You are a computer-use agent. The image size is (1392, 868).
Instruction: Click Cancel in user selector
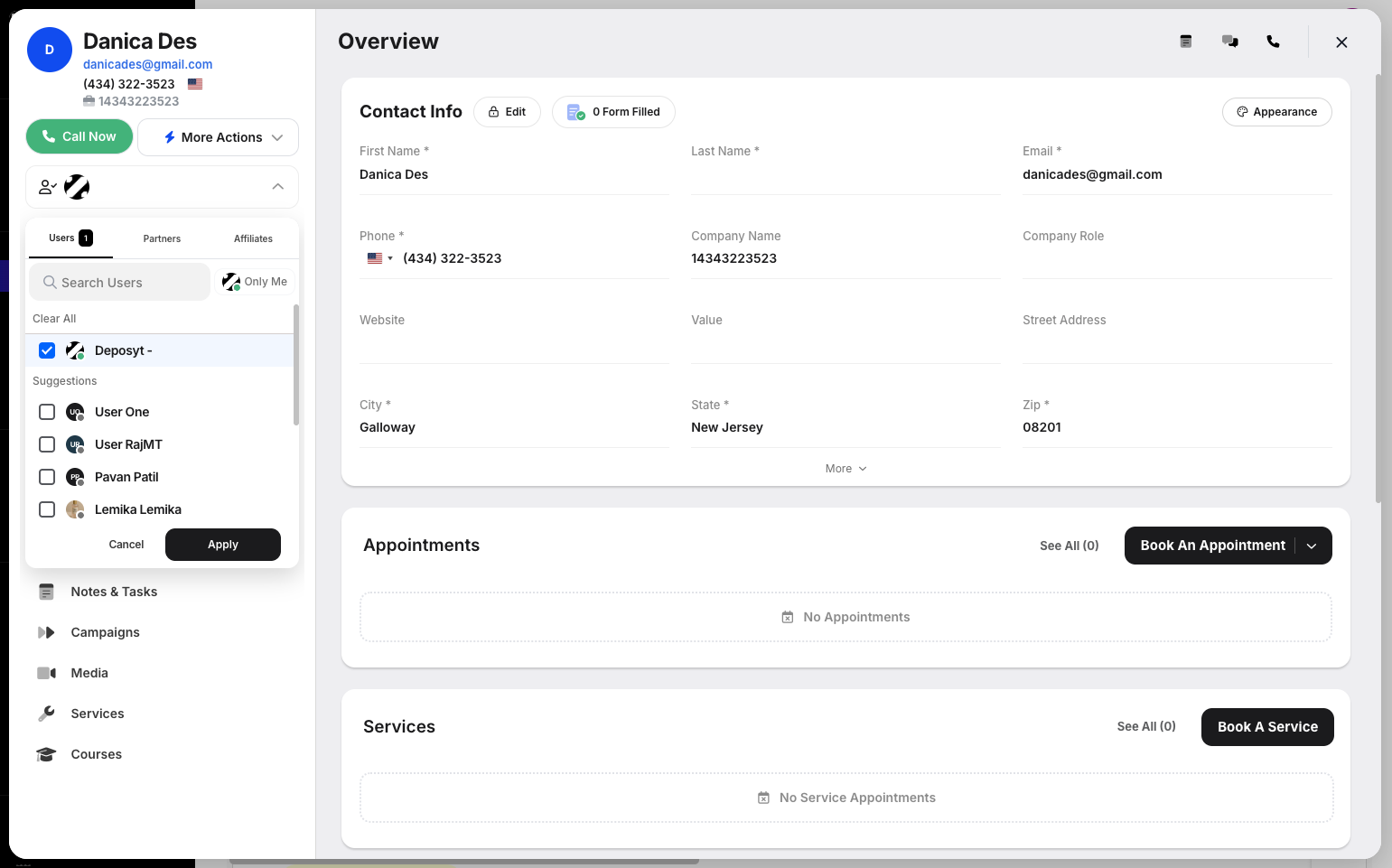pos(126,545)
